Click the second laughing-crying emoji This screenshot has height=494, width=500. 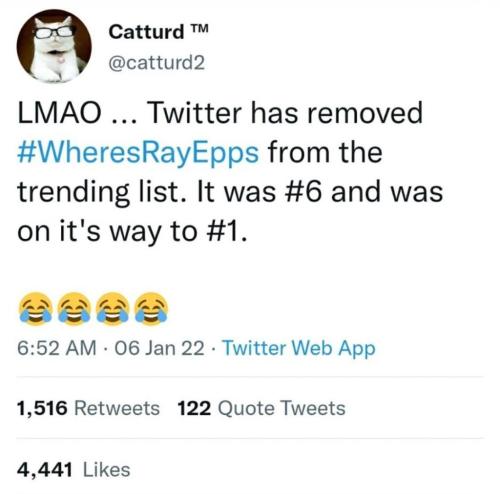pyautogui.click(x=74, y=308)
